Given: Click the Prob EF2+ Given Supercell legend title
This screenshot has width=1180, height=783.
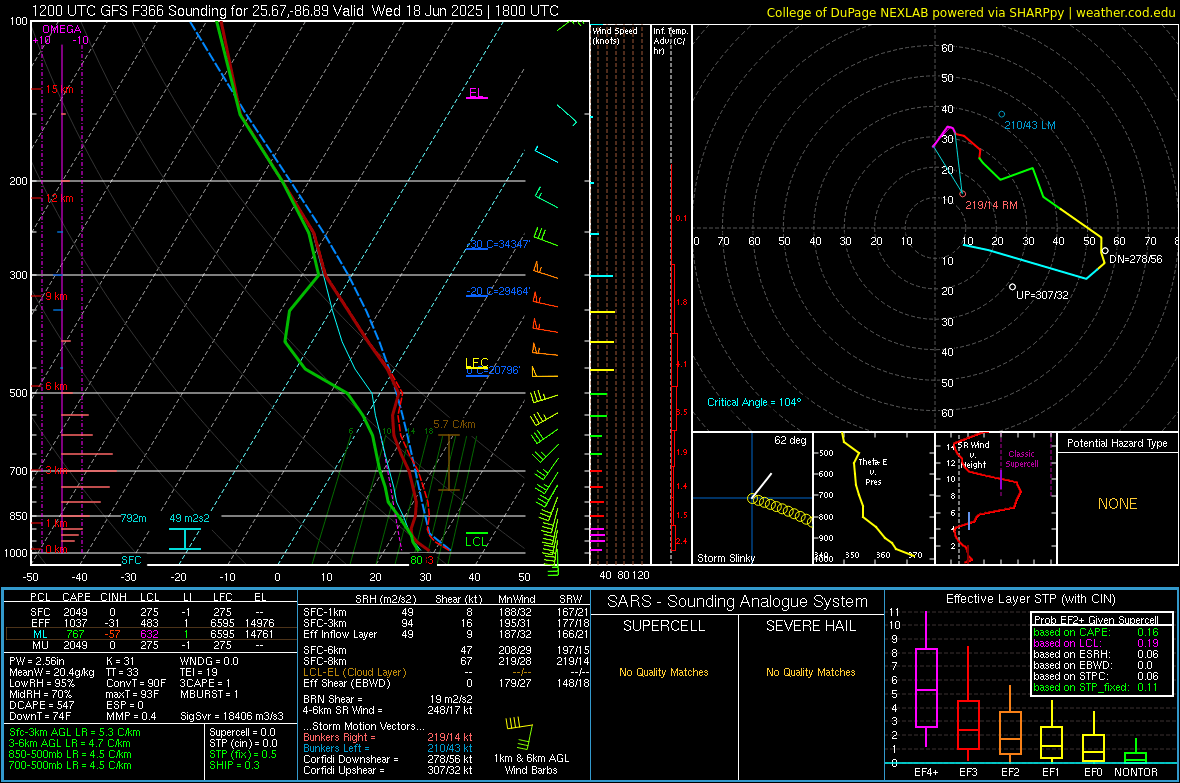Looking at the screenshot, I should click(x=1096, y=620).
